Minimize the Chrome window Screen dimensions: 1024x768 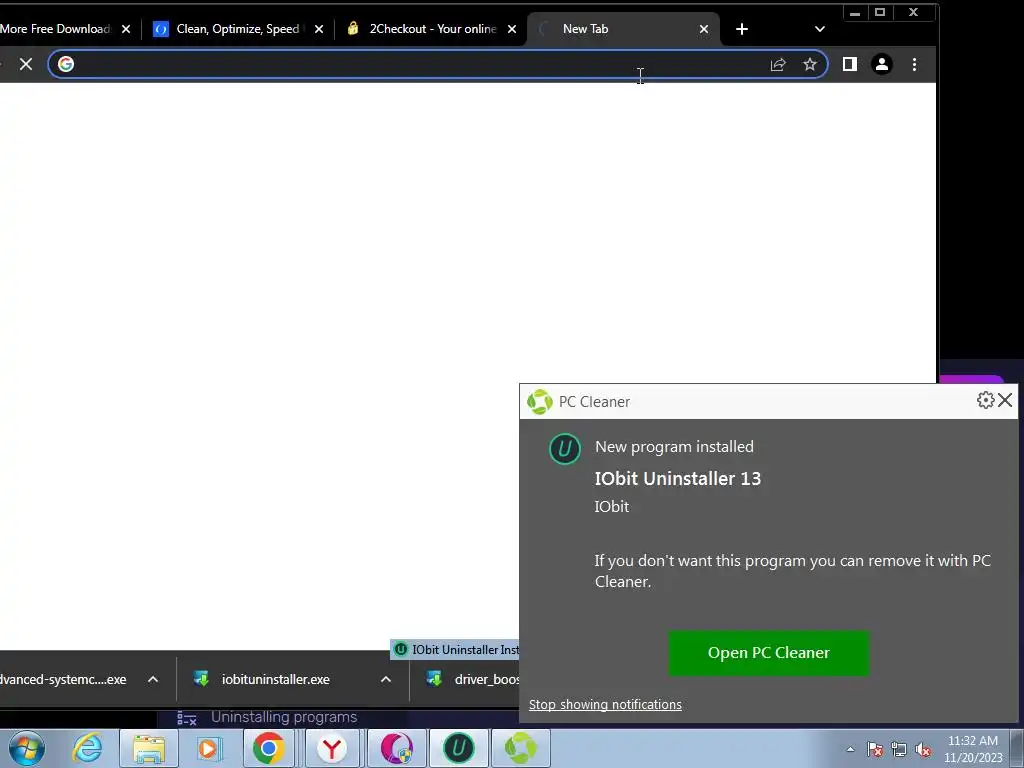(x=855, y=12)
